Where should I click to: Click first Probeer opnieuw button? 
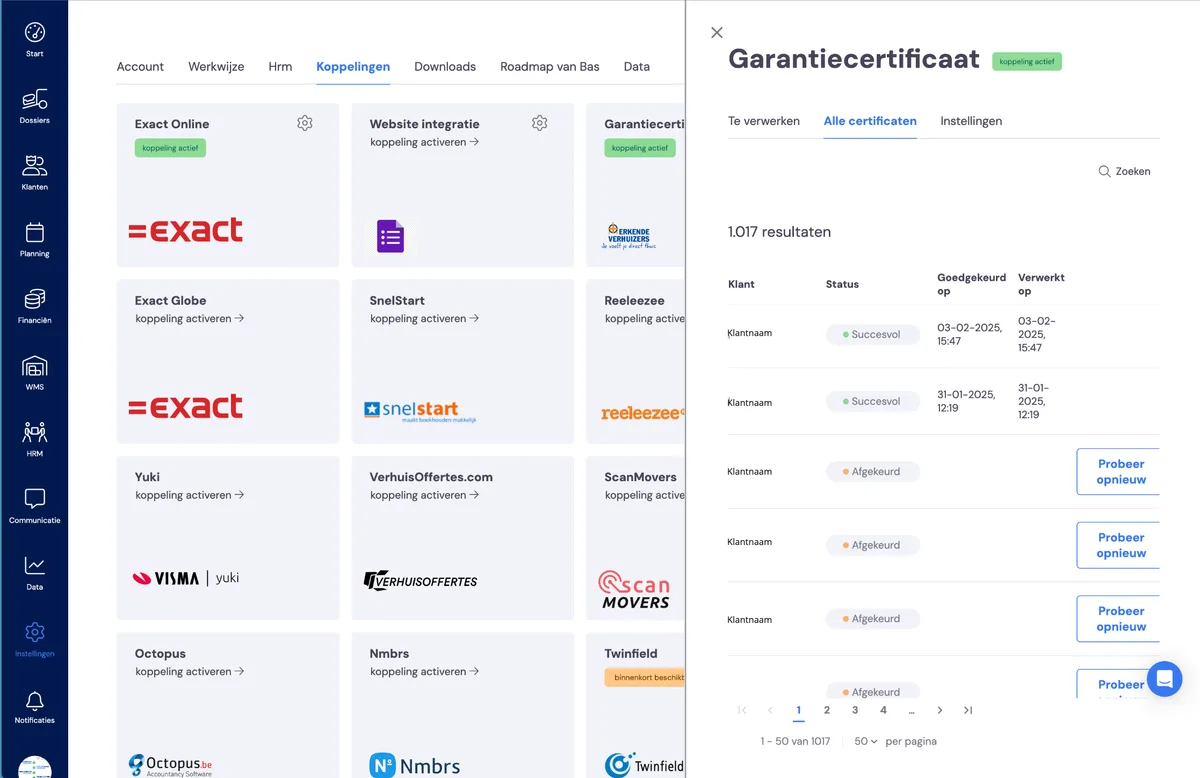point(1118,472)
